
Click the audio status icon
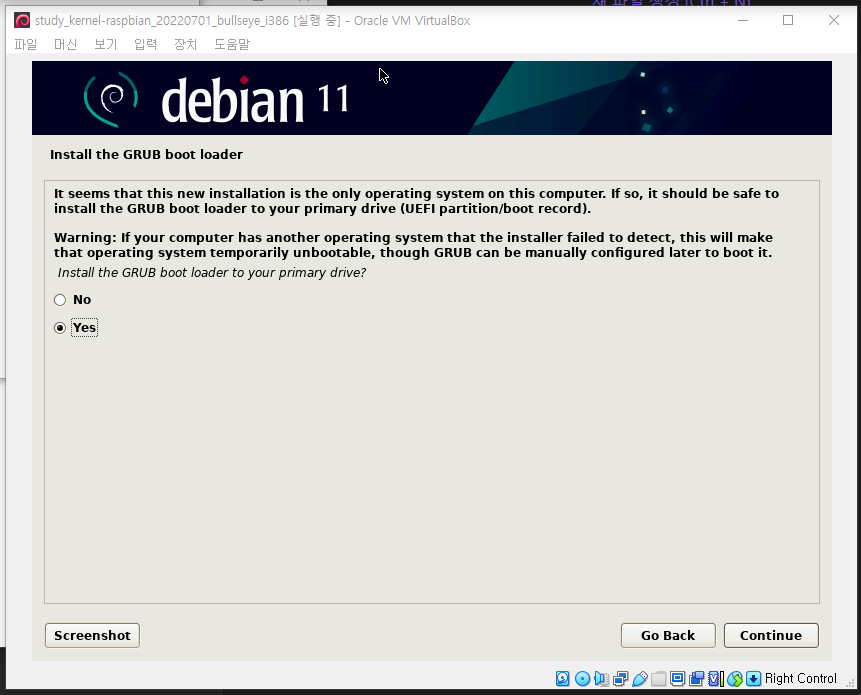pos(601,679)
